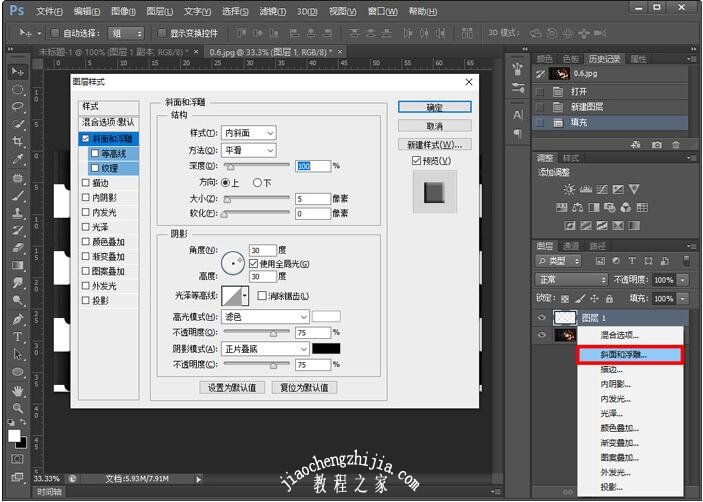Select the Horizontal Type (T) tool
703x502 pixels.
[x=17, y=338]
